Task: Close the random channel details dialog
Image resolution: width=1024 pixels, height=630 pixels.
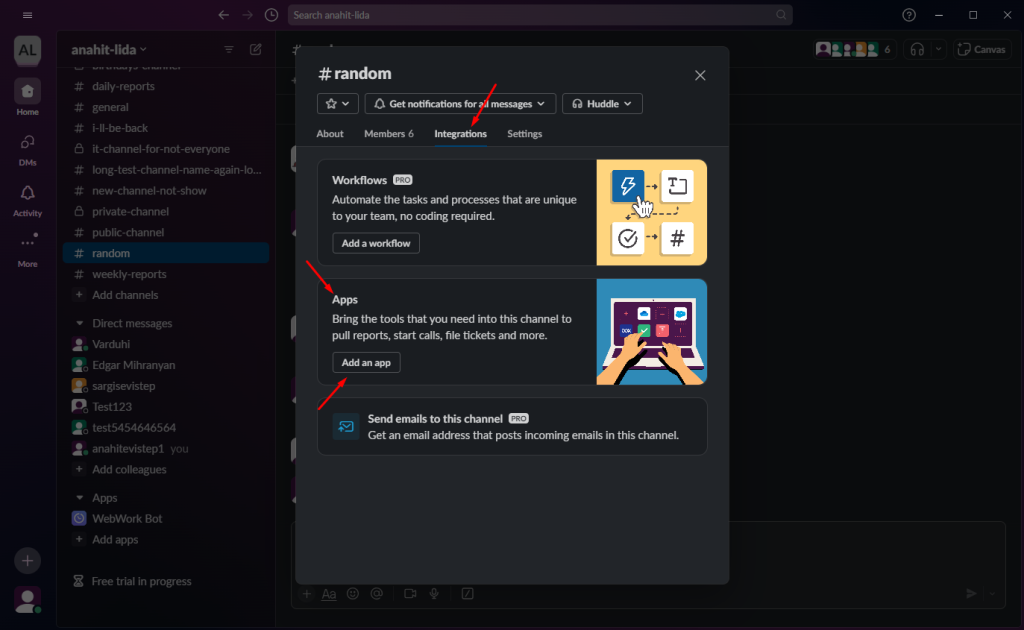Action: (x=700, y=76)
